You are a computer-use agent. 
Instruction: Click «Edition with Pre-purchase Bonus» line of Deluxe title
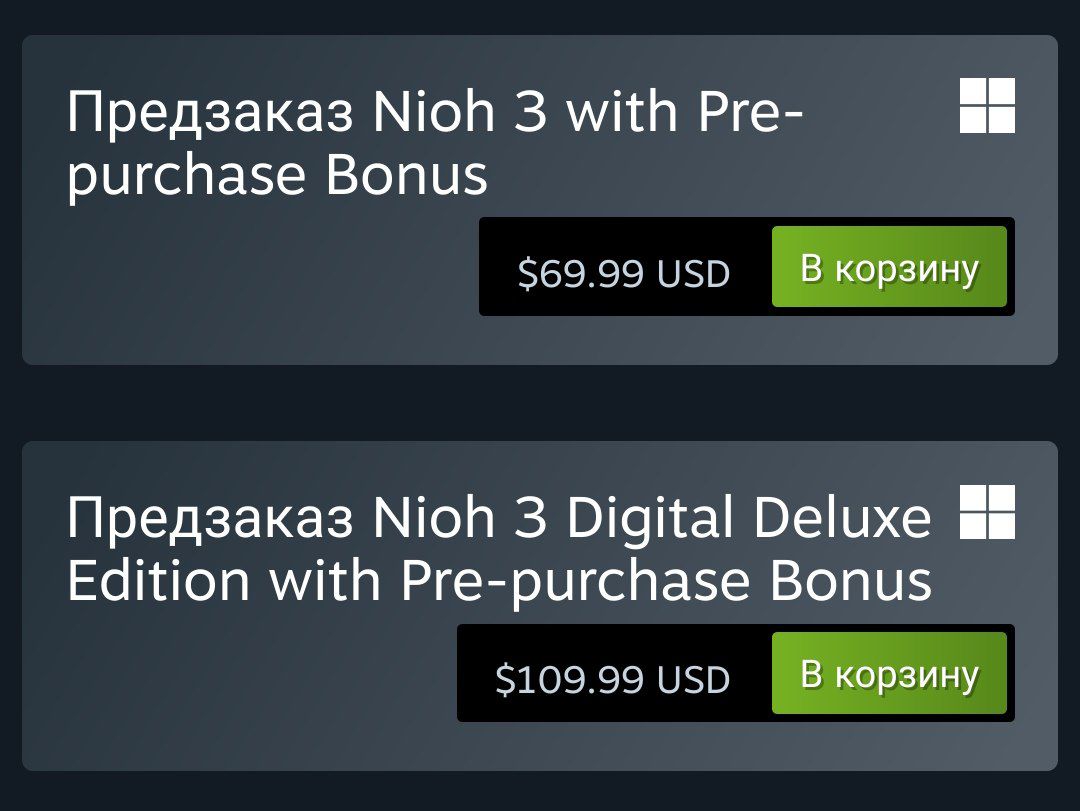(x=499, y=581)
